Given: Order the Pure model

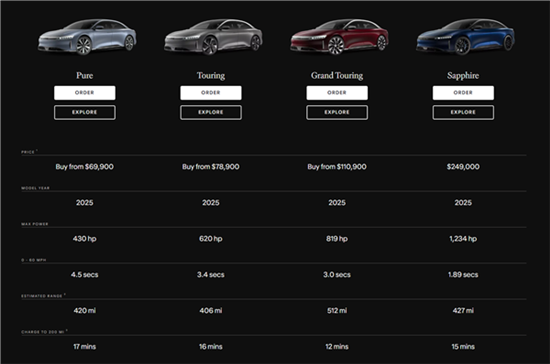Looking at the screenshot, I should pos(85,93).
